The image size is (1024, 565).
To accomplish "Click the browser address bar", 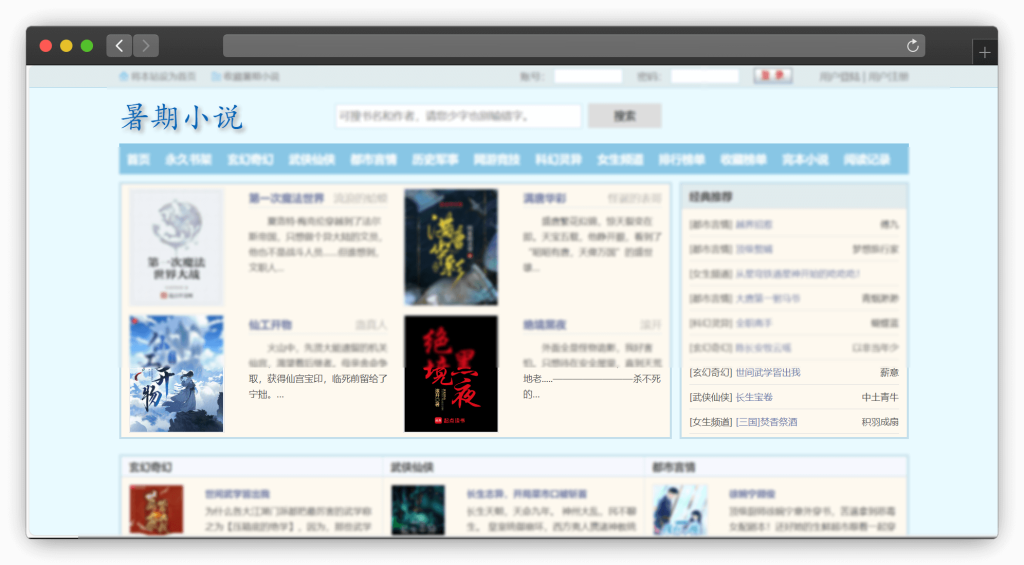I will 573,46.
